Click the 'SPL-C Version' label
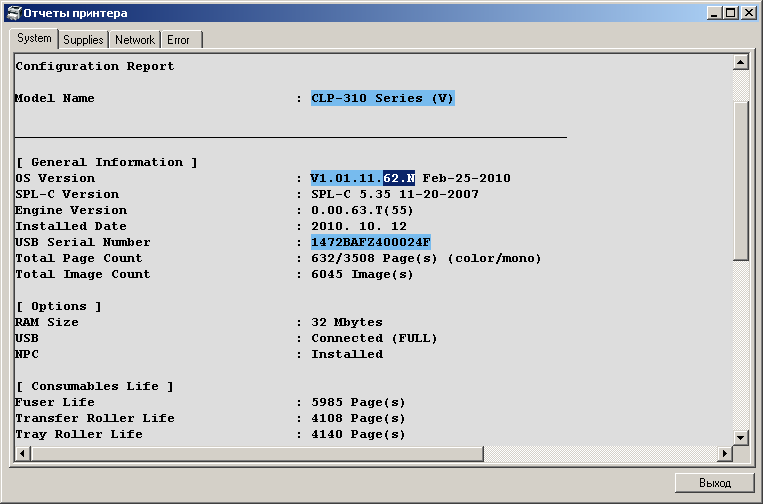 pos(67,194)
